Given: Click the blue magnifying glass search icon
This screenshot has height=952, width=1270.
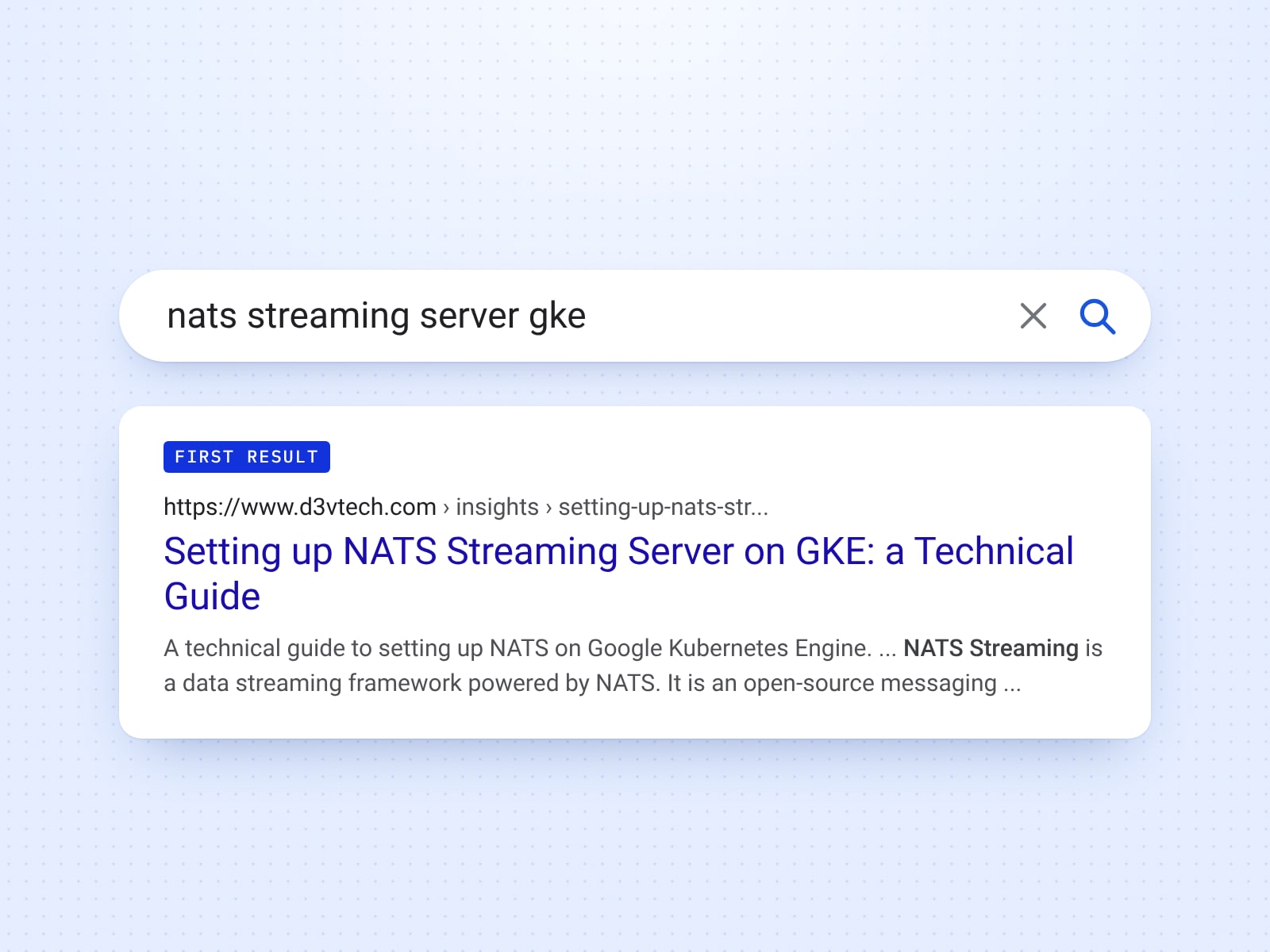Looking at the screenshot, I should pyautogui.click(x=1098, y=317).
